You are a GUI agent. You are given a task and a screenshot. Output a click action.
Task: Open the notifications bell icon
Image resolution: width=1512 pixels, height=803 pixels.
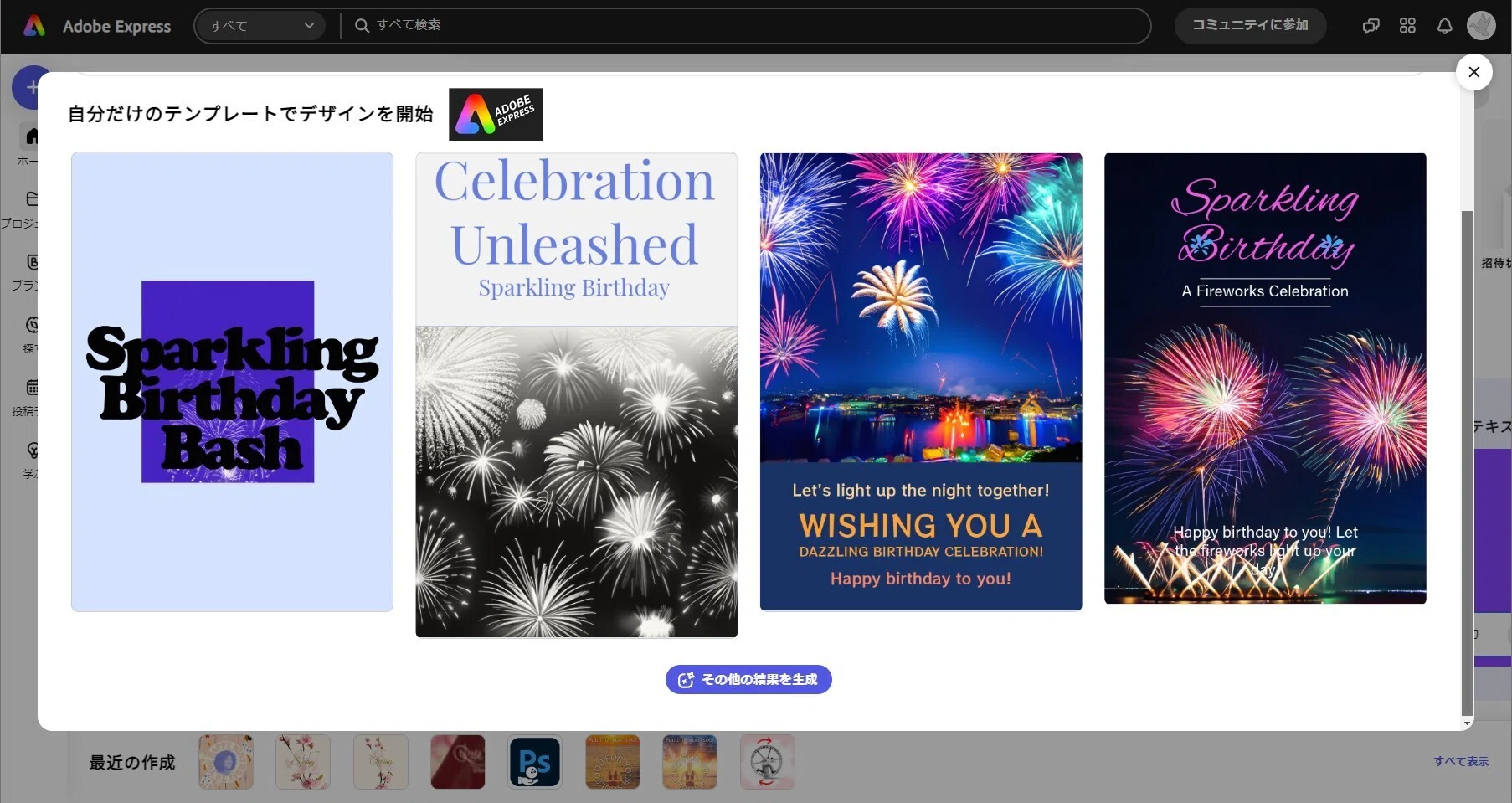(1444, 26)
